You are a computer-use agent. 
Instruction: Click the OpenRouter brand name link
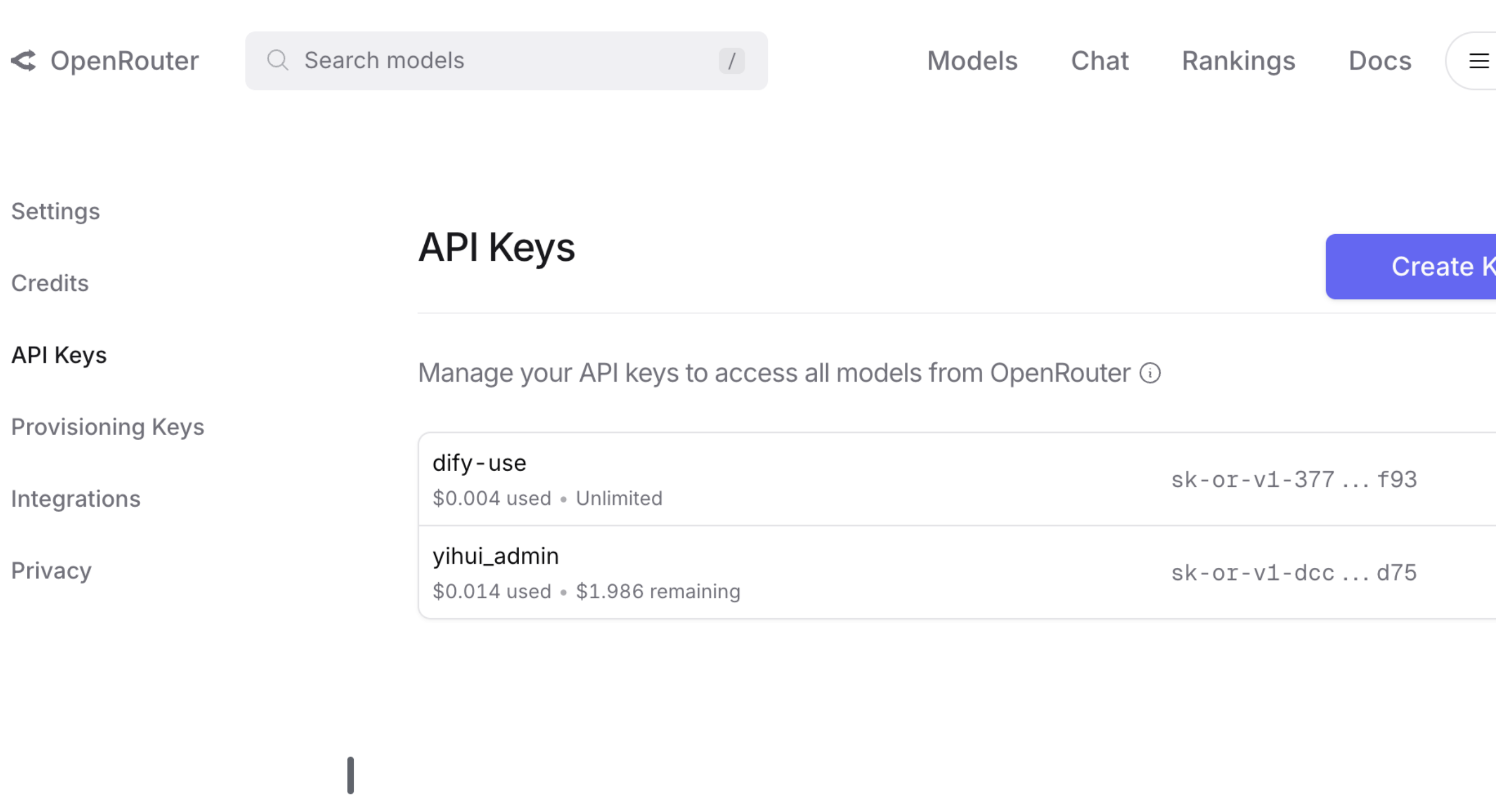[x=125, y=61]
